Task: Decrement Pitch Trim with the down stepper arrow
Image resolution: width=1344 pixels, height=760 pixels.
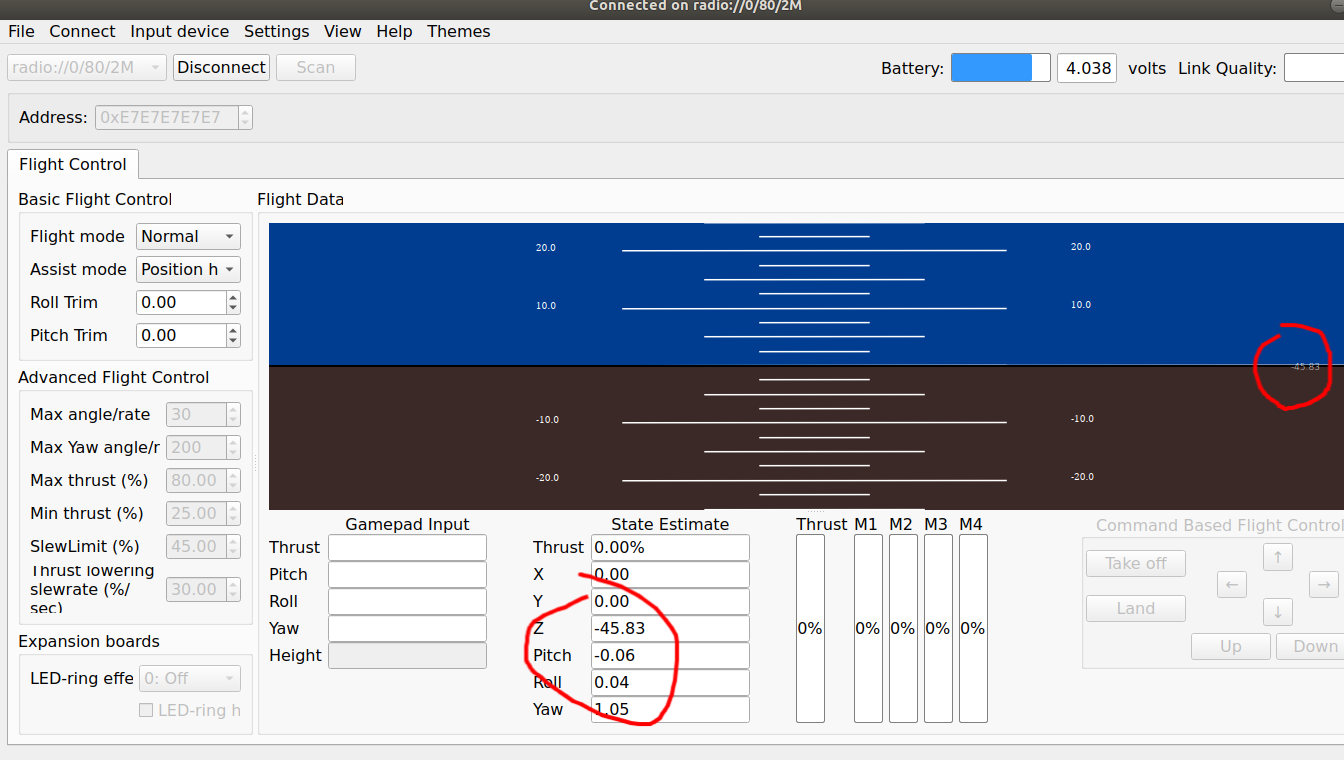Action: [x=231, y=340]
